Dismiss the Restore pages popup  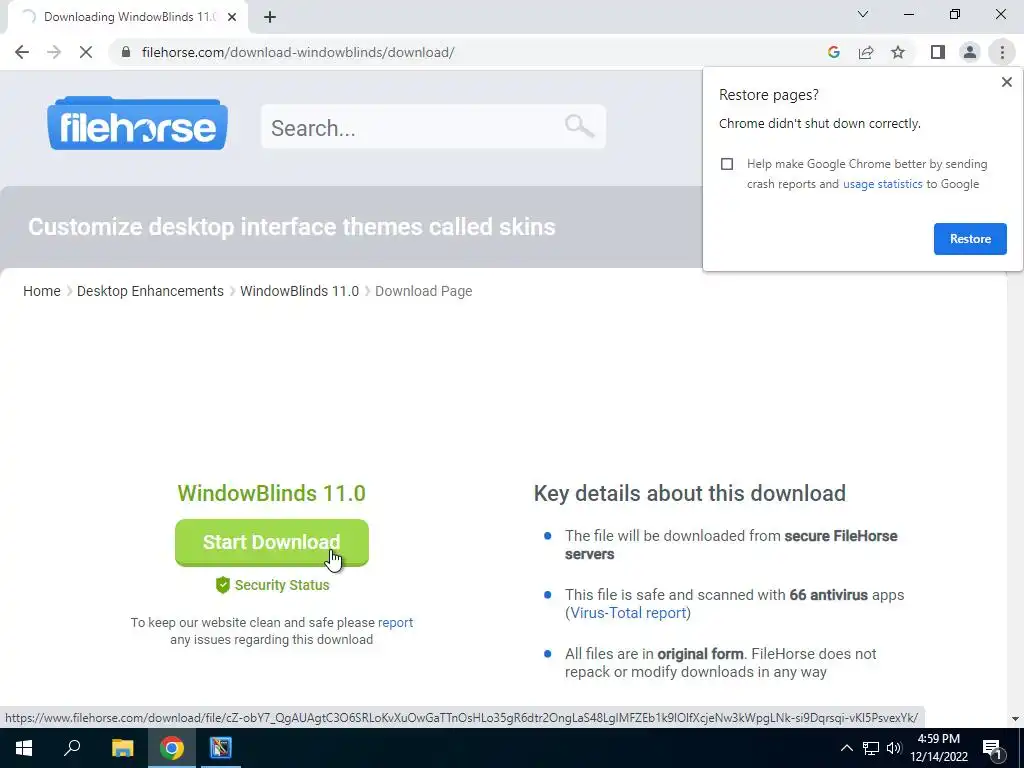point(1006,82)
